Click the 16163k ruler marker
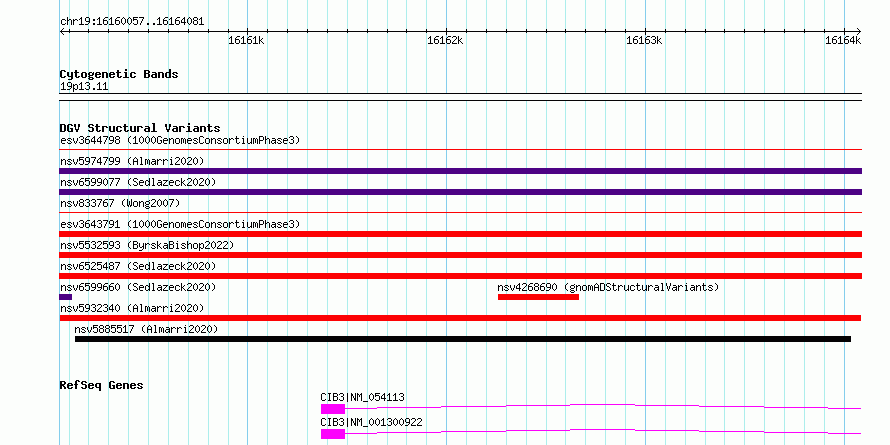Screen dimensions: 890x445 (644, 40)
